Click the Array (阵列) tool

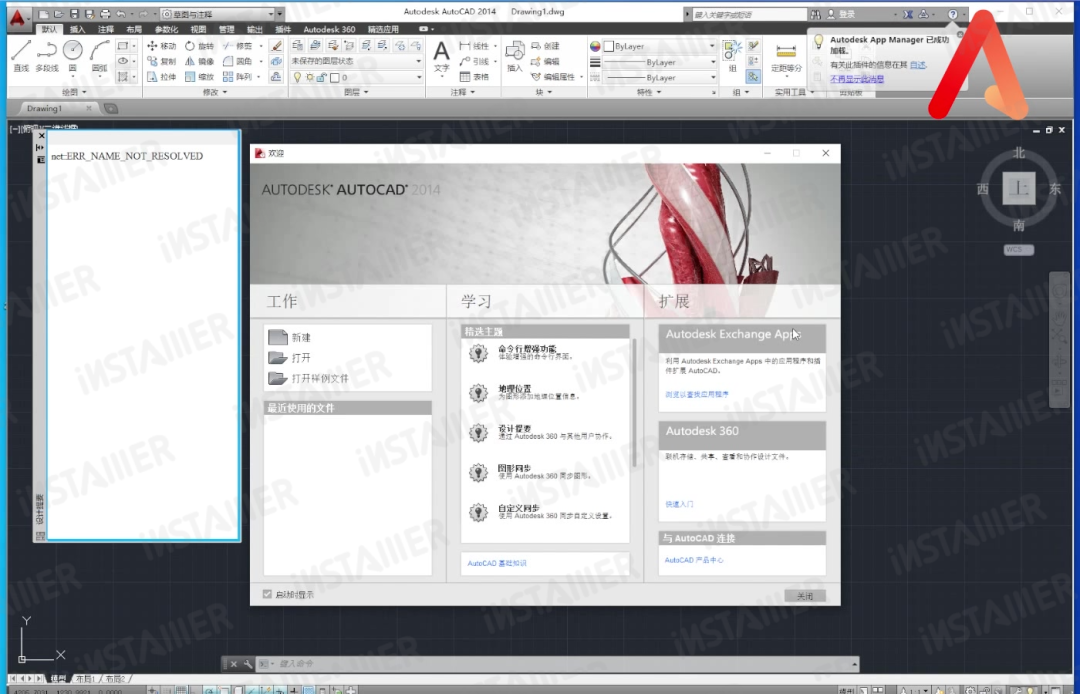point(237,77)
